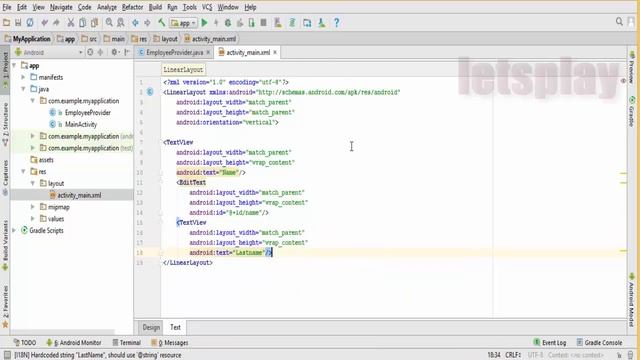Click the Help question mark icon
The height and width of the screenshot is (360, 640).
point(336,23)
